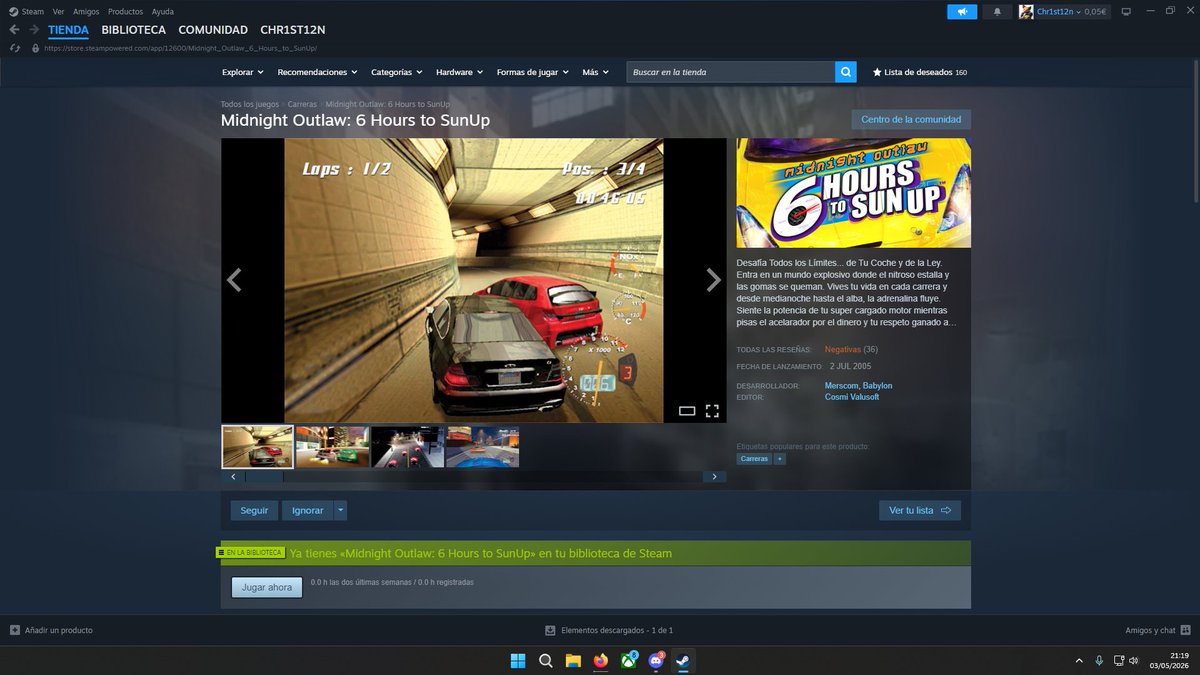This screenshot has width=1200, height=675.
Task: Click the plus icon for adding a product
Action: coord(15,630)
